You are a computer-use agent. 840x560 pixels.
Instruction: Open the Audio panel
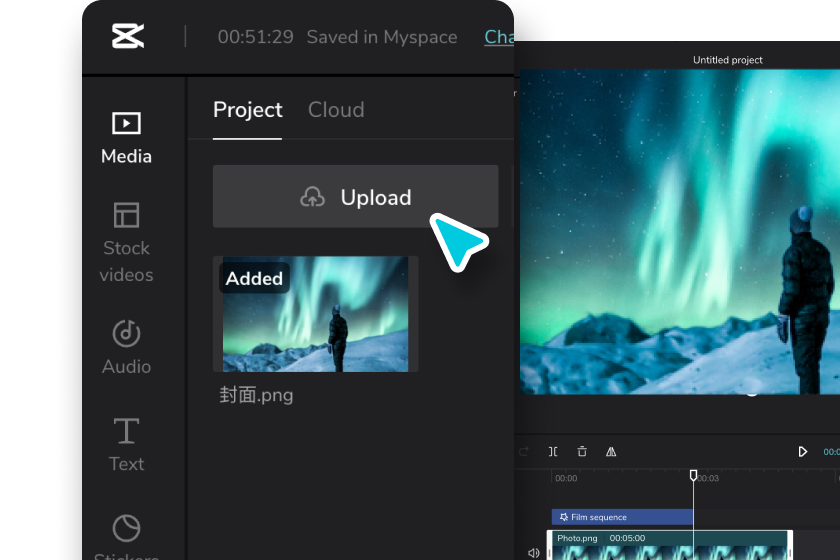point(126,347)
